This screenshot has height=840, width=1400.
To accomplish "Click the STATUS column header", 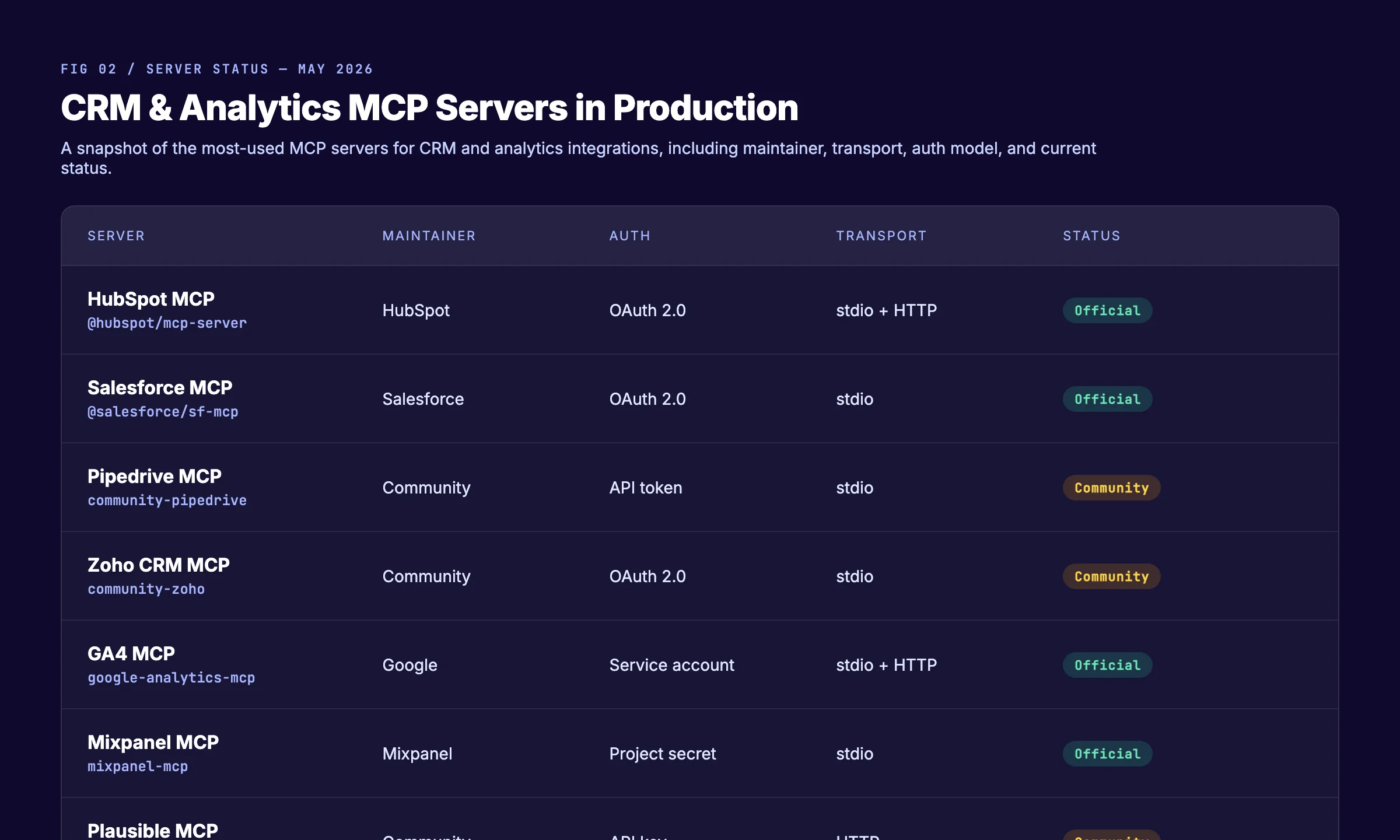I will coord(1091,236).
